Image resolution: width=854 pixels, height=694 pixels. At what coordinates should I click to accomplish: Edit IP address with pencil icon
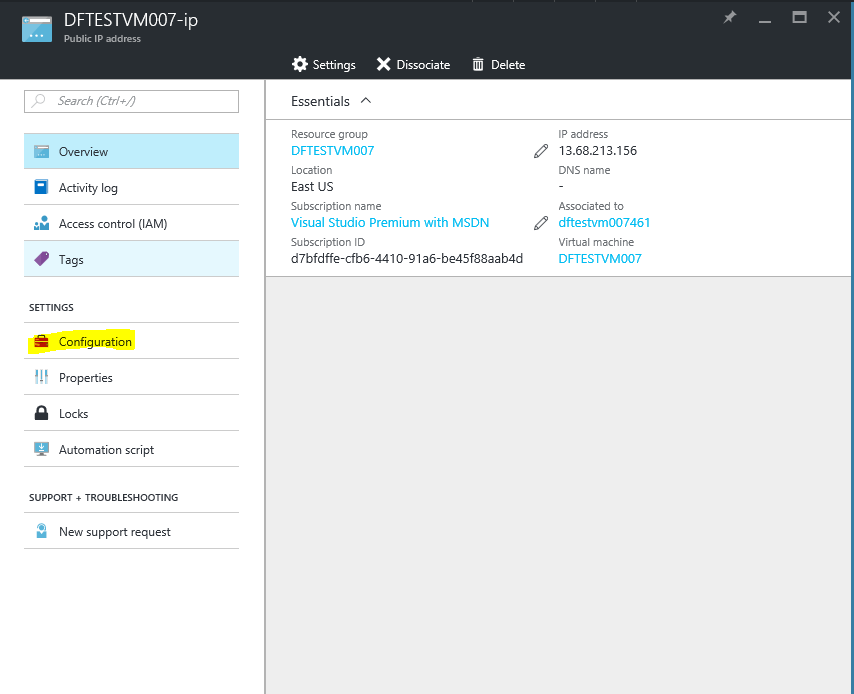[541, 151]
